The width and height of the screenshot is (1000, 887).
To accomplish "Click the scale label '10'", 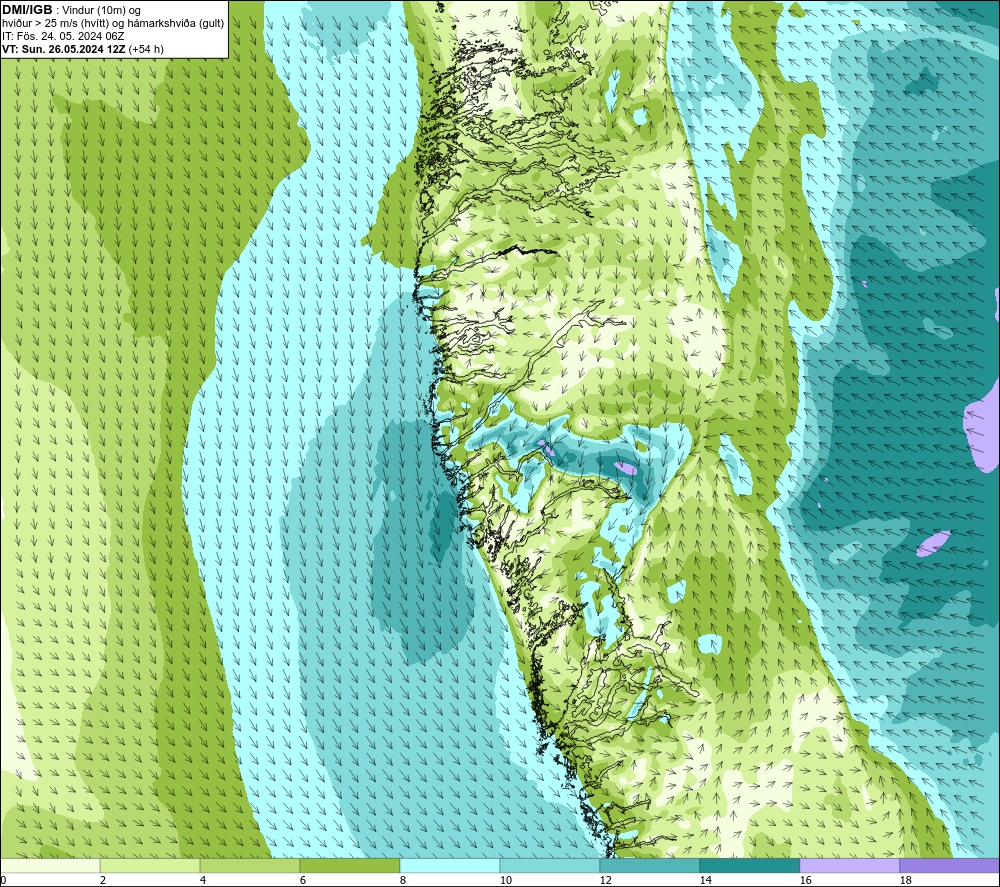I will [505, 881].
